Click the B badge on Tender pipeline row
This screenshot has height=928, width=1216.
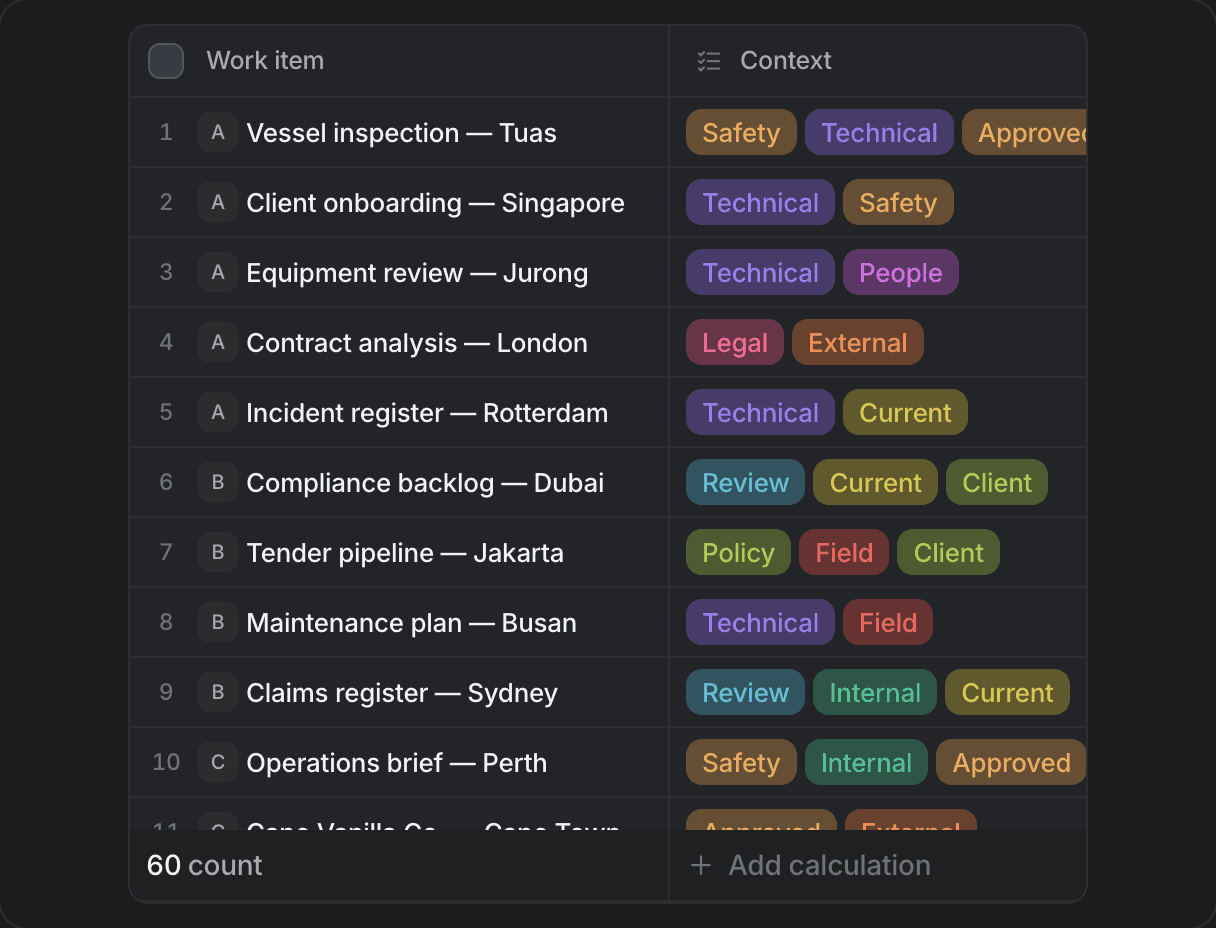pos(218,552)
